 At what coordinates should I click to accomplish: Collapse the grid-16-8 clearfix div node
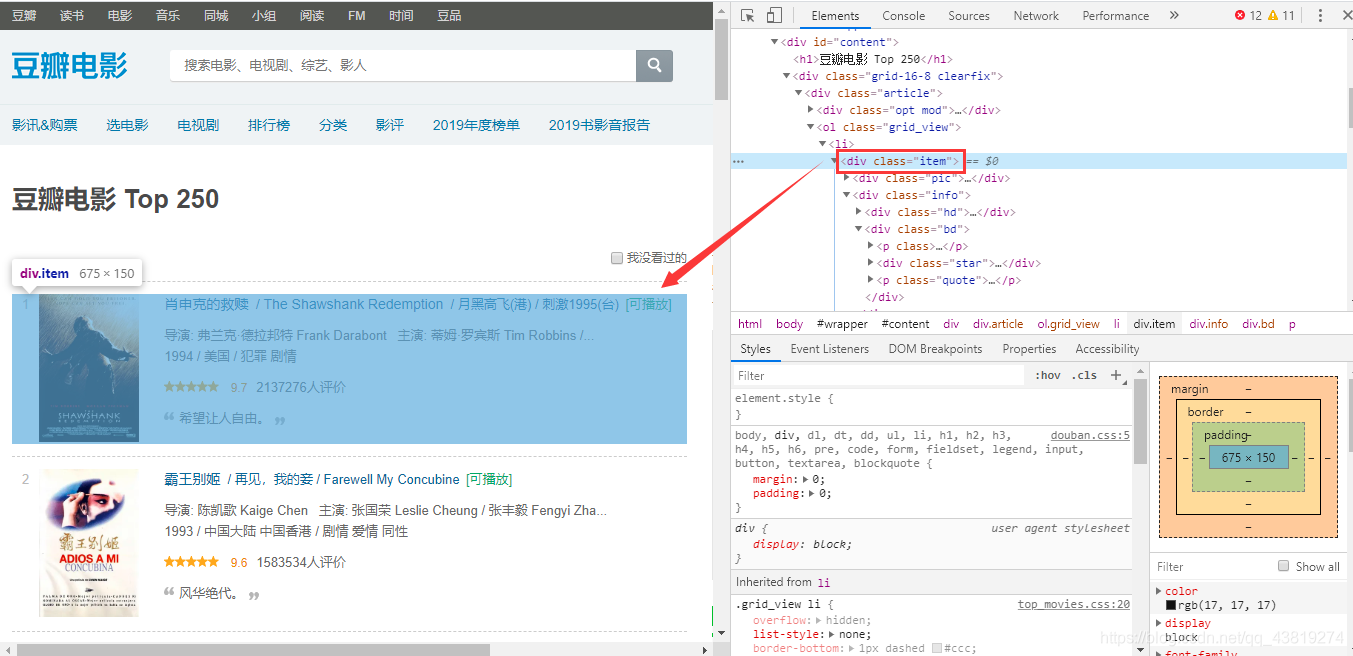click(x=786, y=76)
